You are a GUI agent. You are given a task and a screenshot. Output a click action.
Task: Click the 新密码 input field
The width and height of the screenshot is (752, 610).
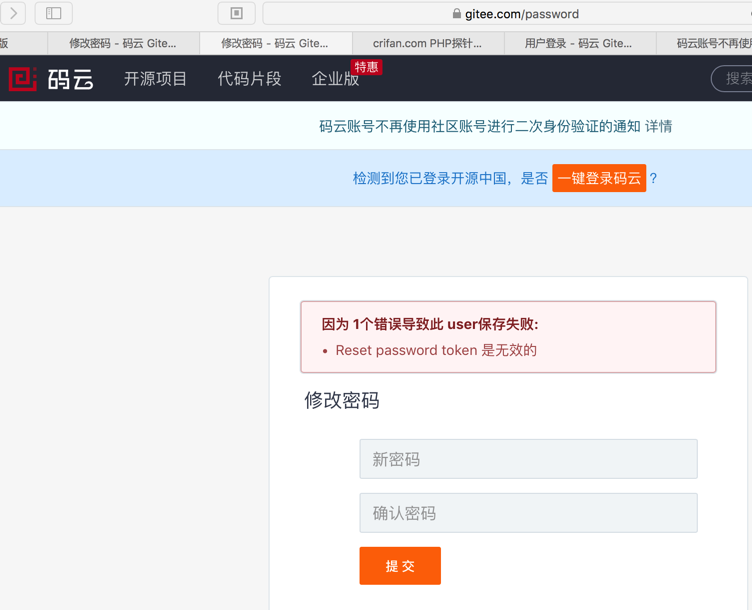pos(529,459)
